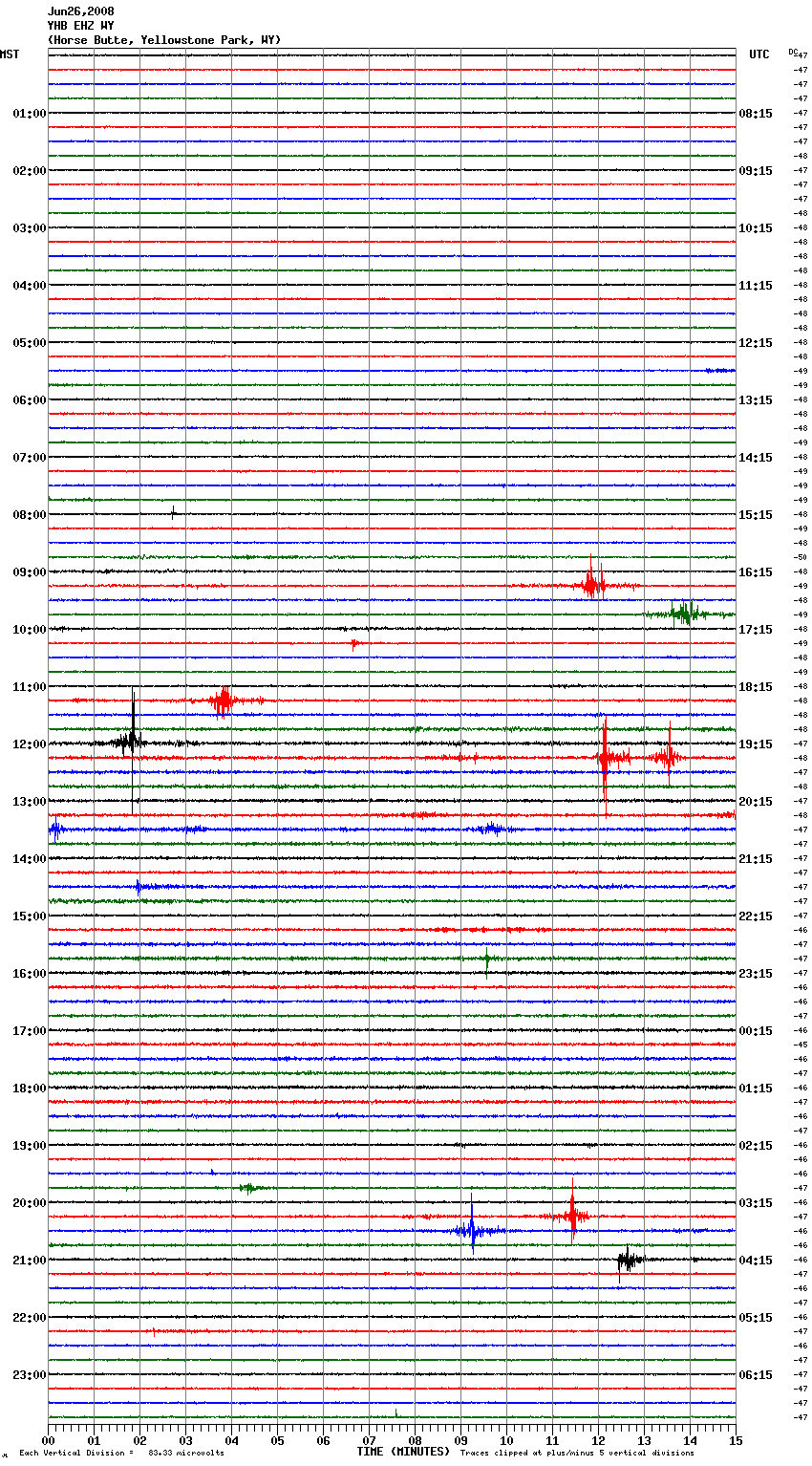
Task: Click the 00:15 UTC time label
Action: click(x=756, y=1031)
